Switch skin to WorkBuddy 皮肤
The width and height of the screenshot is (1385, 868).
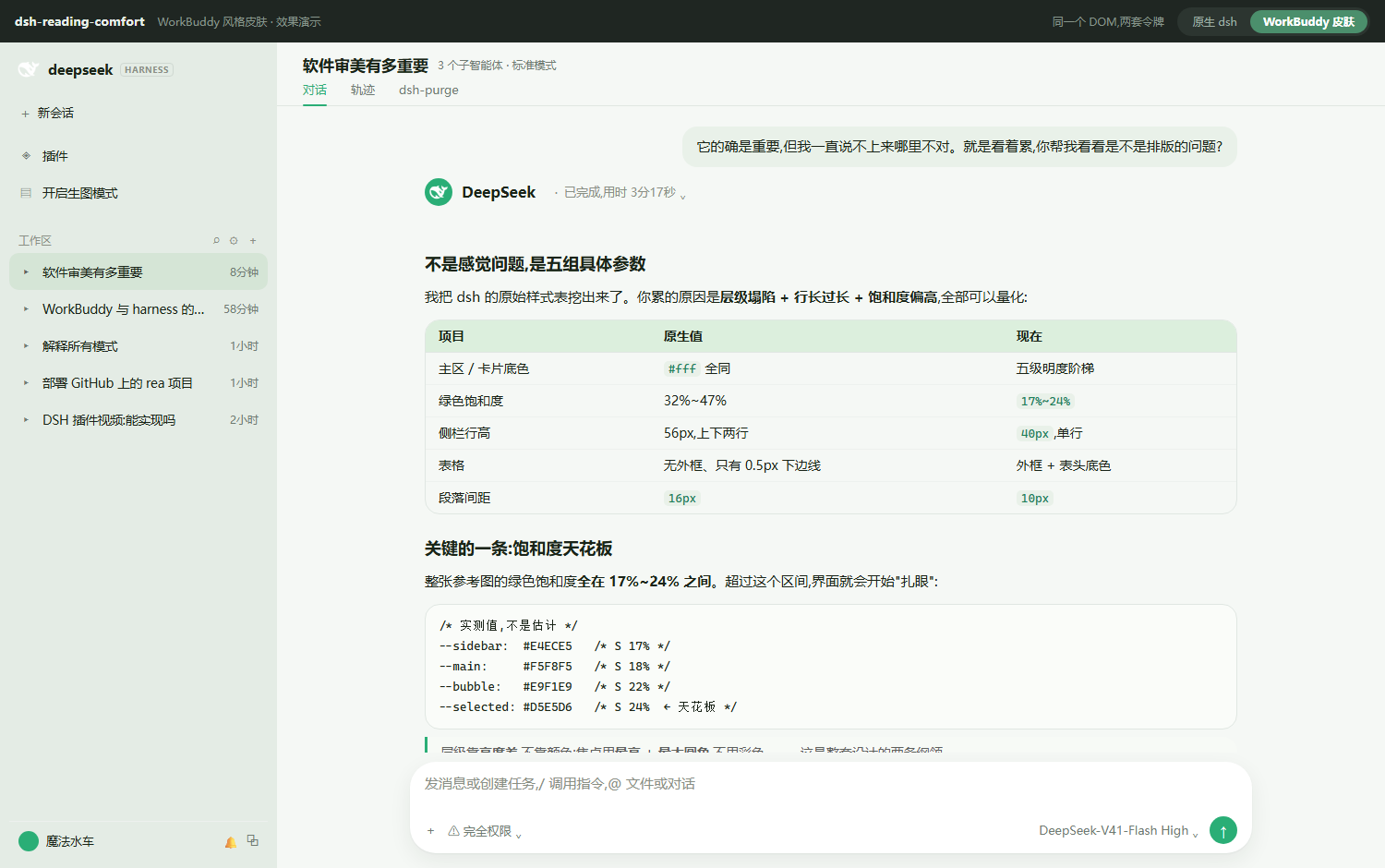(1308, 21)
